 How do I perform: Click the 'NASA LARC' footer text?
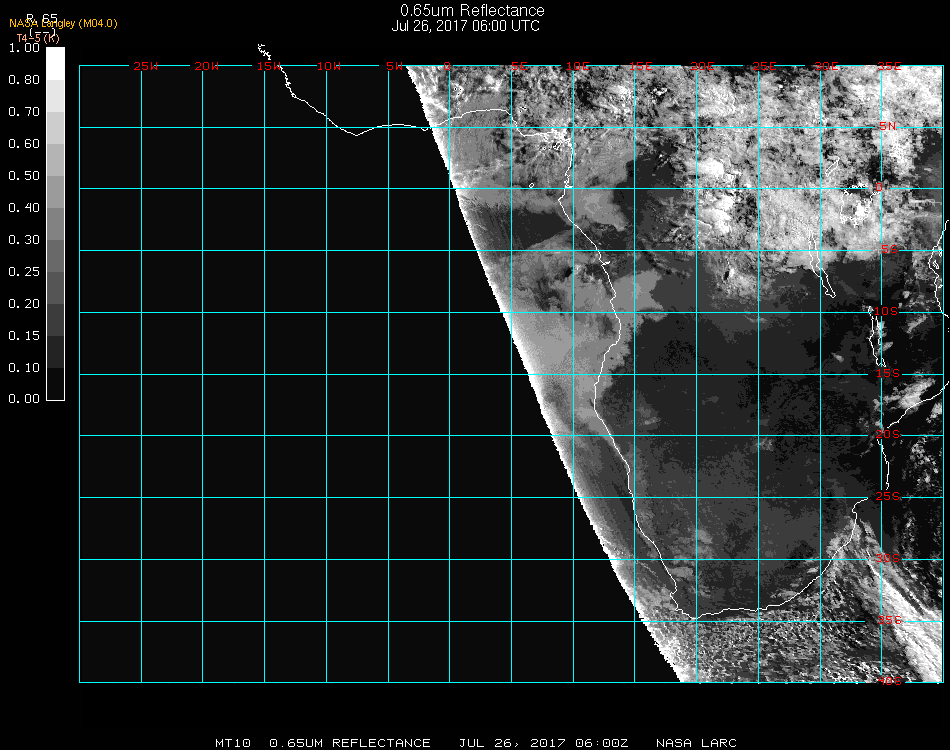(697, 743)
